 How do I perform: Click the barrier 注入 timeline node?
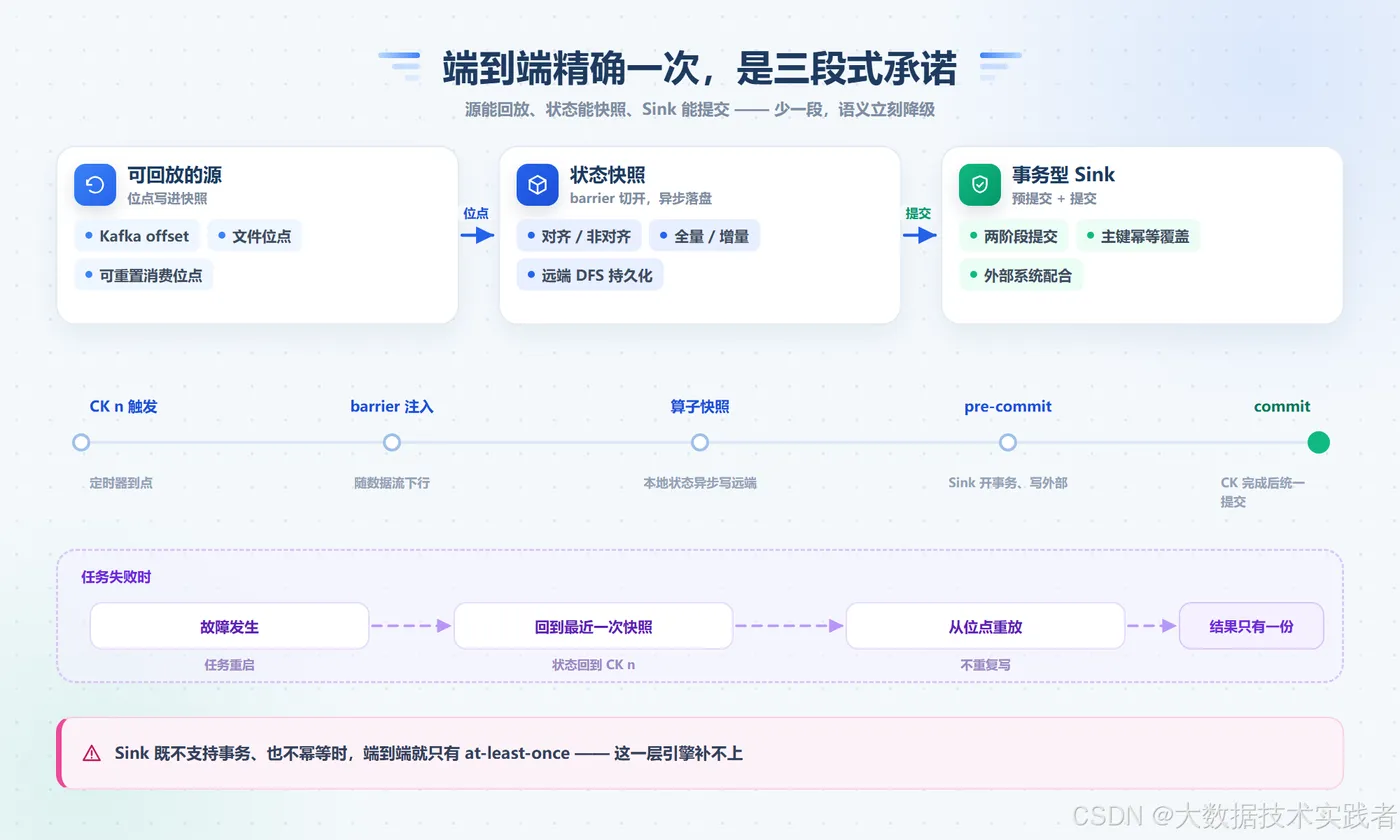coord(392,442)
